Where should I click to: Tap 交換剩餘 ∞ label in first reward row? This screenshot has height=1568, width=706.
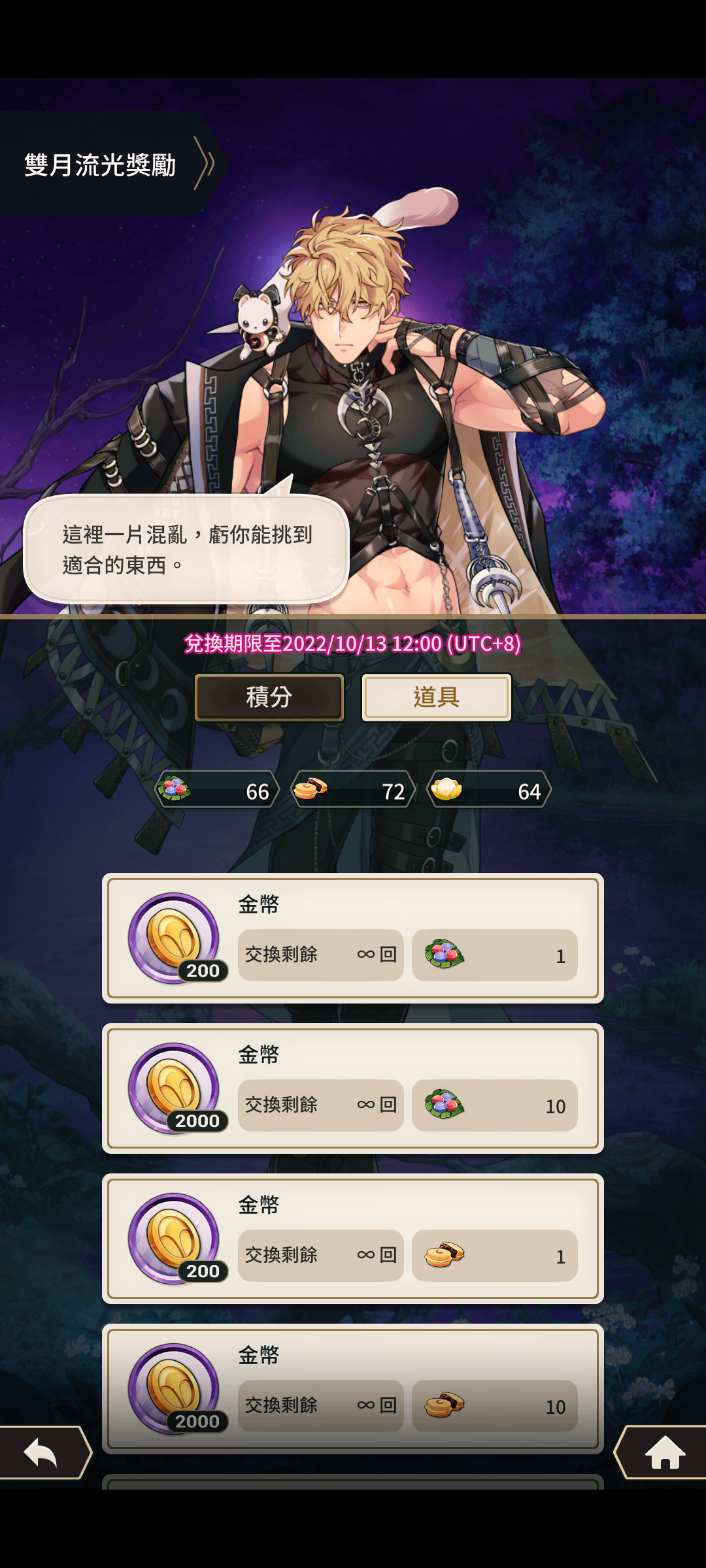click(x=321, y=955)
